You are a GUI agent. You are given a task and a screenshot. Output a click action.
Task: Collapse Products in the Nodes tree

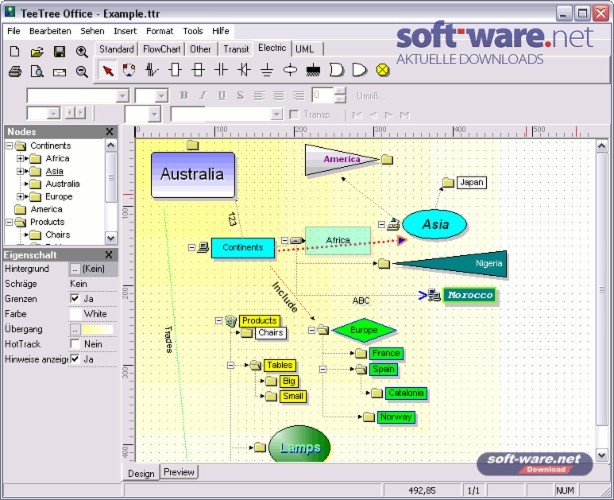(x=9, y=222)
